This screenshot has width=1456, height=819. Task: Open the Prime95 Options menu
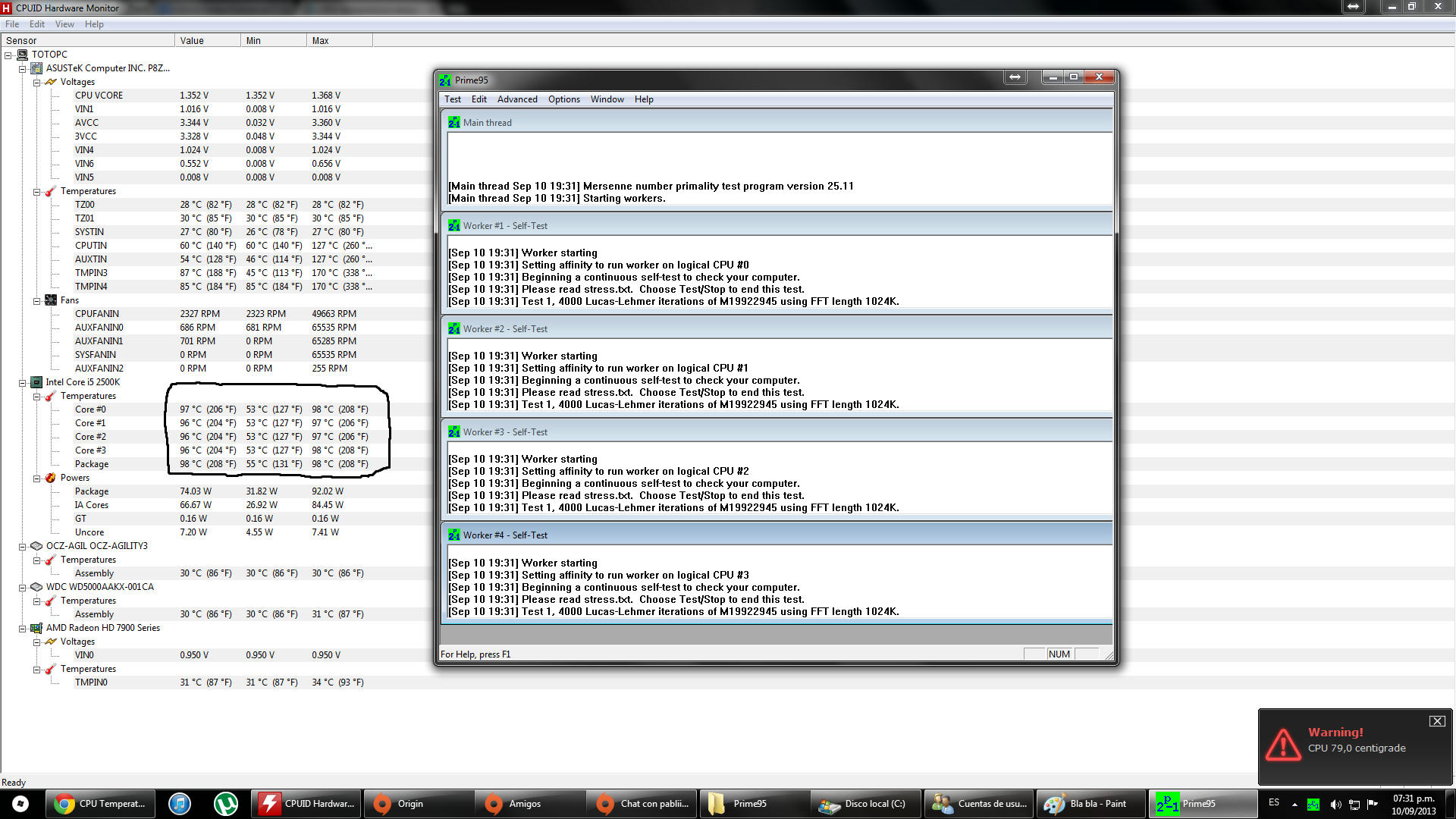pos(564,99)
